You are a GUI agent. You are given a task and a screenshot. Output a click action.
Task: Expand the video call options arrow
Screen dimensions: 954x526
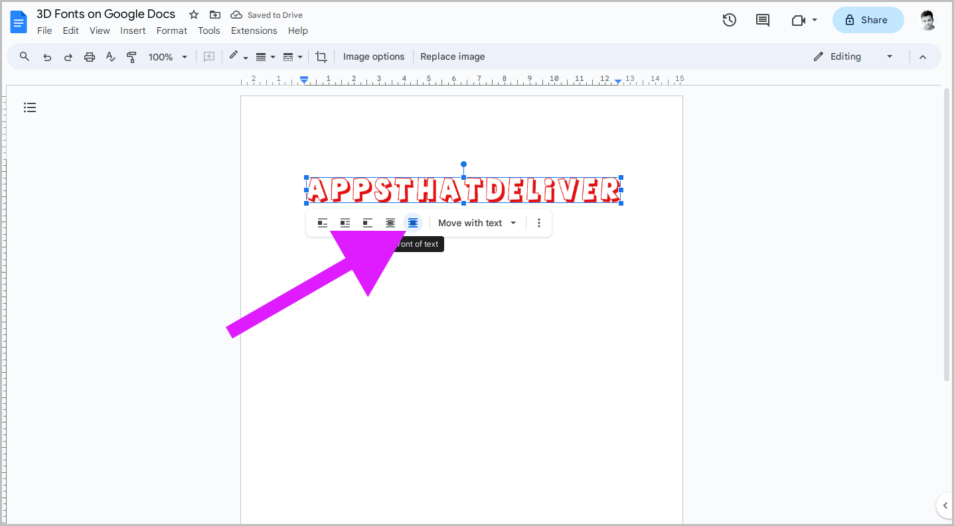815,20
